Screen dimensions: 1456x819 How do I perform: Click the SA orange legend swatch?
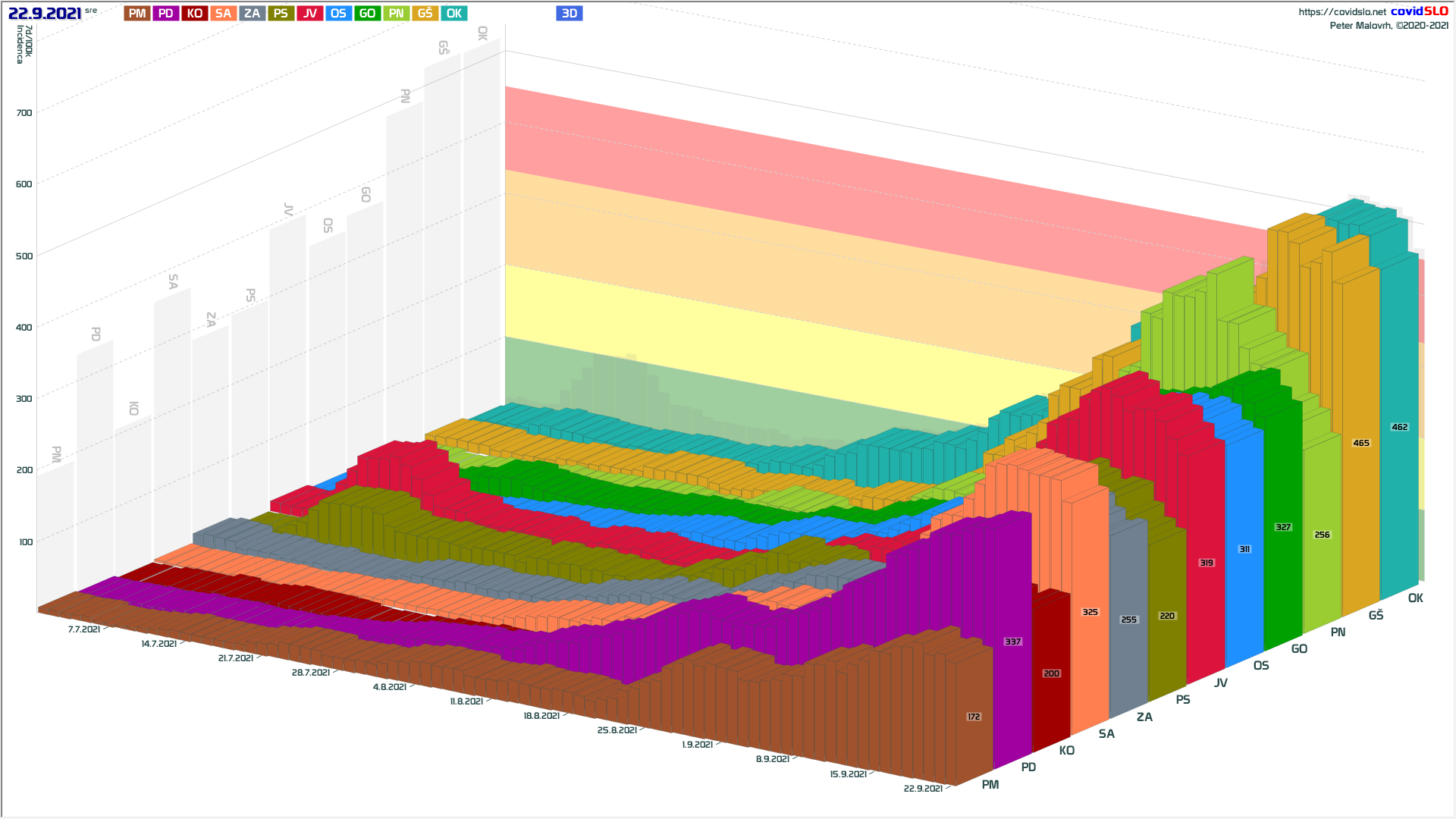point(223,14)
